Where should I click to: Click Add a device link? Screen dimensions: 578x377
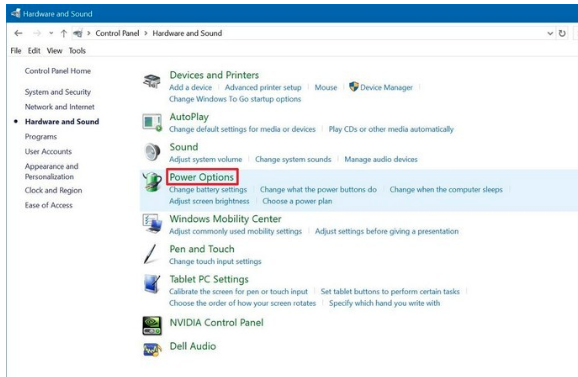191,88
